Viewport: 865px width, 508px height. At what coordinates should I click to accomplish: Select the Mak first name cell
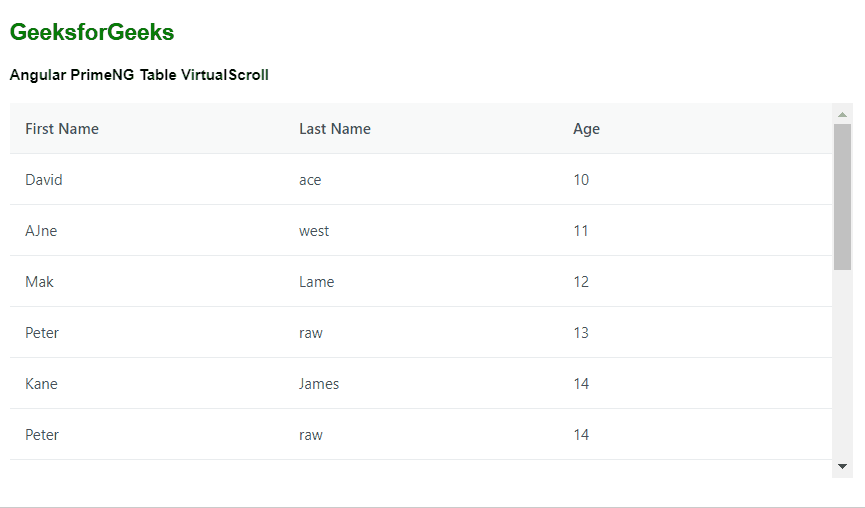click(x=40, y=282)
